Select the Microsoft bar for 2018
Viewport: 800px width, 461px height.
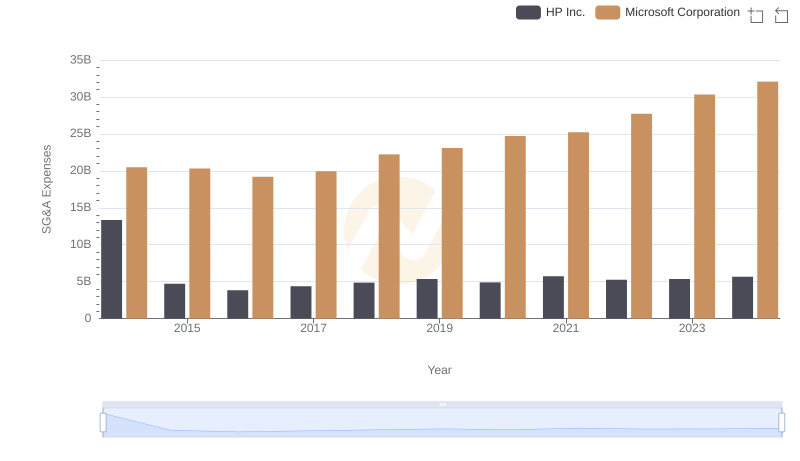point(389,236)
